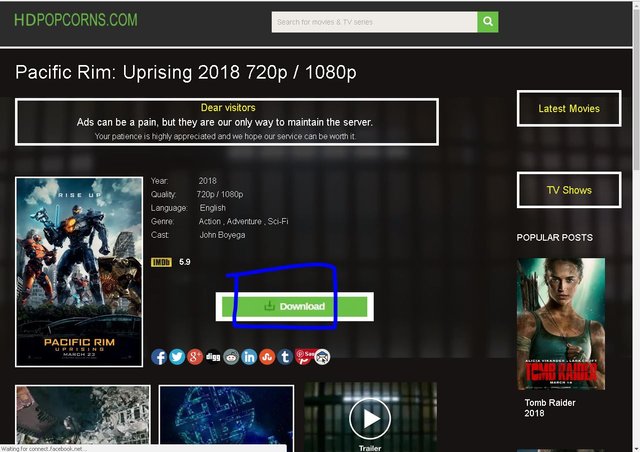Open TV Shows section
The image size is (640, 452).
pos(569,190)
